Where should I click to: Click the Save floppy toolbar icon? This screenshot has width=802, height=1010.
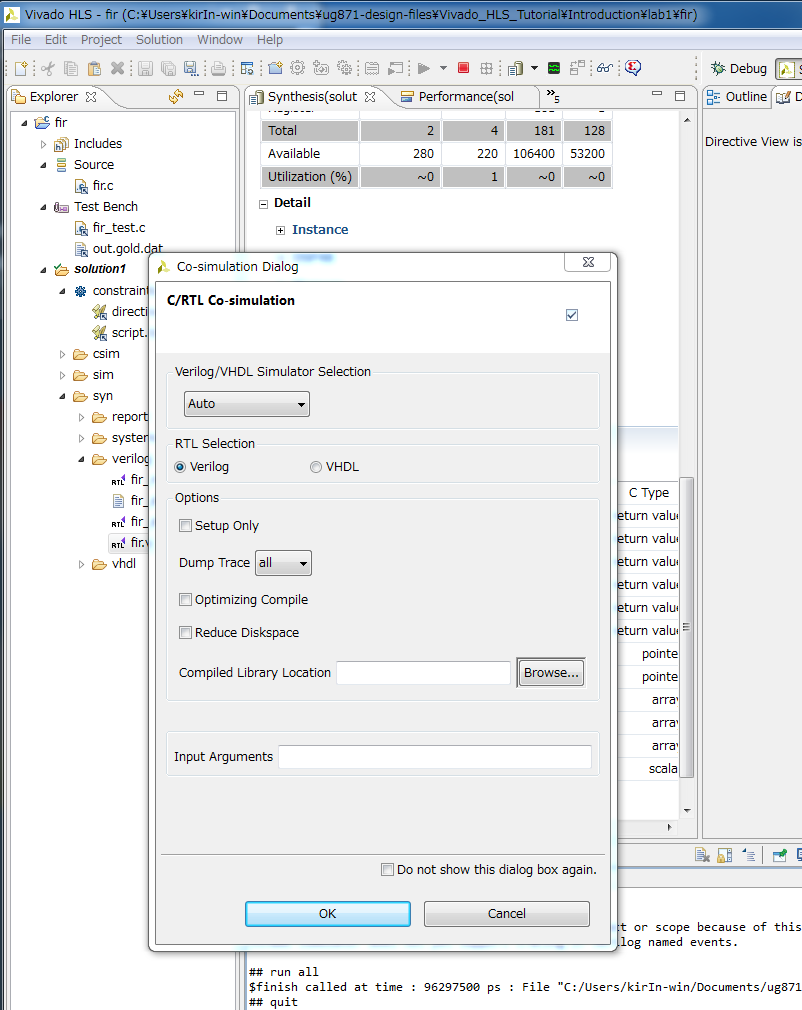tap(145, 68)
